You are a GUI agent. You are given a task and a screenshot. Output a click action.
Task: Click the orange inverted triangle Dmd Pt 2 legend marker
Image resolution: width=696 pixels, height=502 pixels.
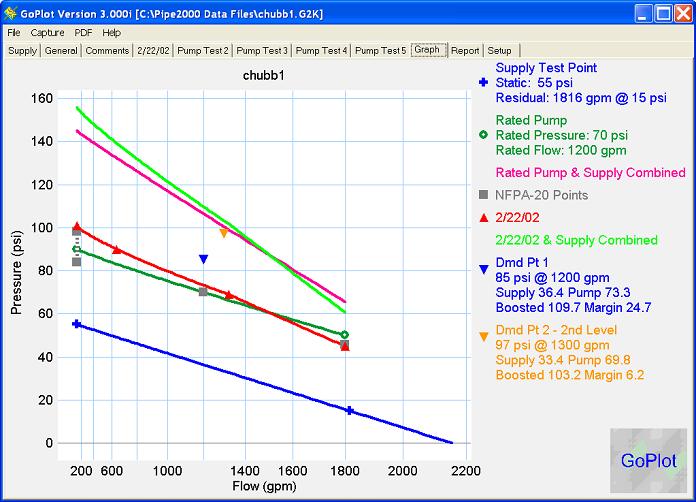tap(484, 337)
